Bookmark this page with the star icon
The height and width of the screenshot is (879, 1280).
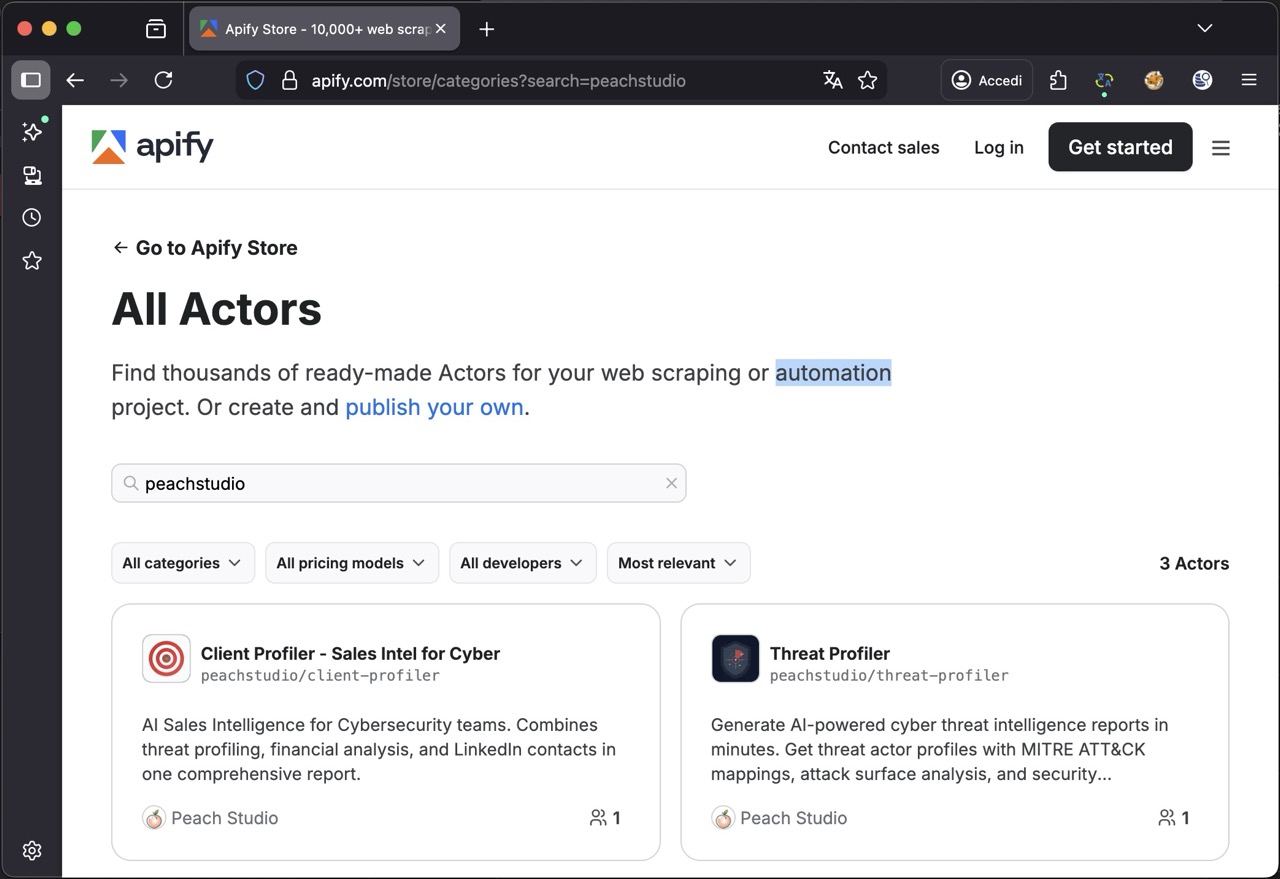(868, 80)
